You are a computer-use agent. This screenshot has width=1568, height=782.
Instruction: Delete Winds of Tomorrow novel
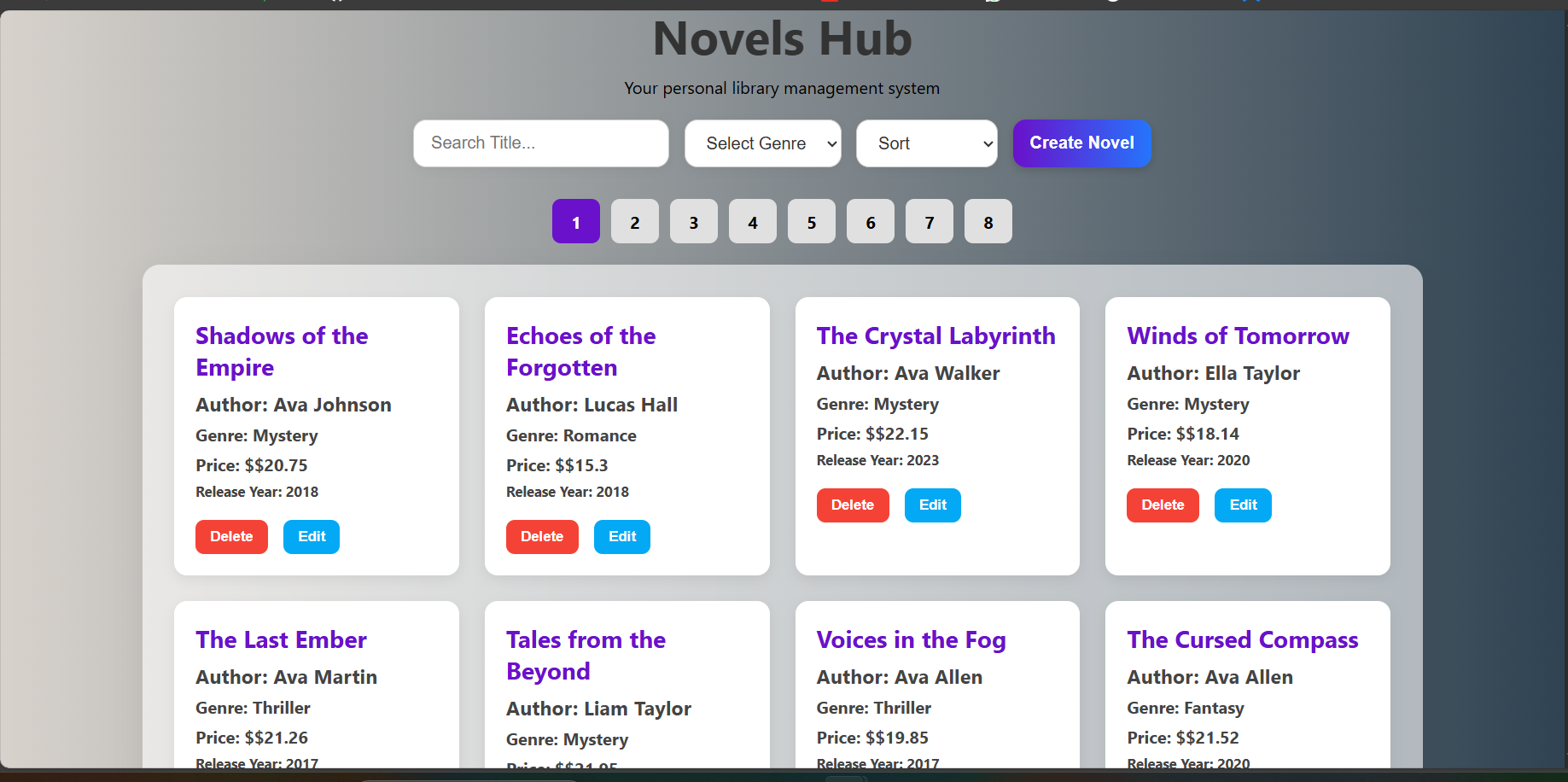point(1163,505)
